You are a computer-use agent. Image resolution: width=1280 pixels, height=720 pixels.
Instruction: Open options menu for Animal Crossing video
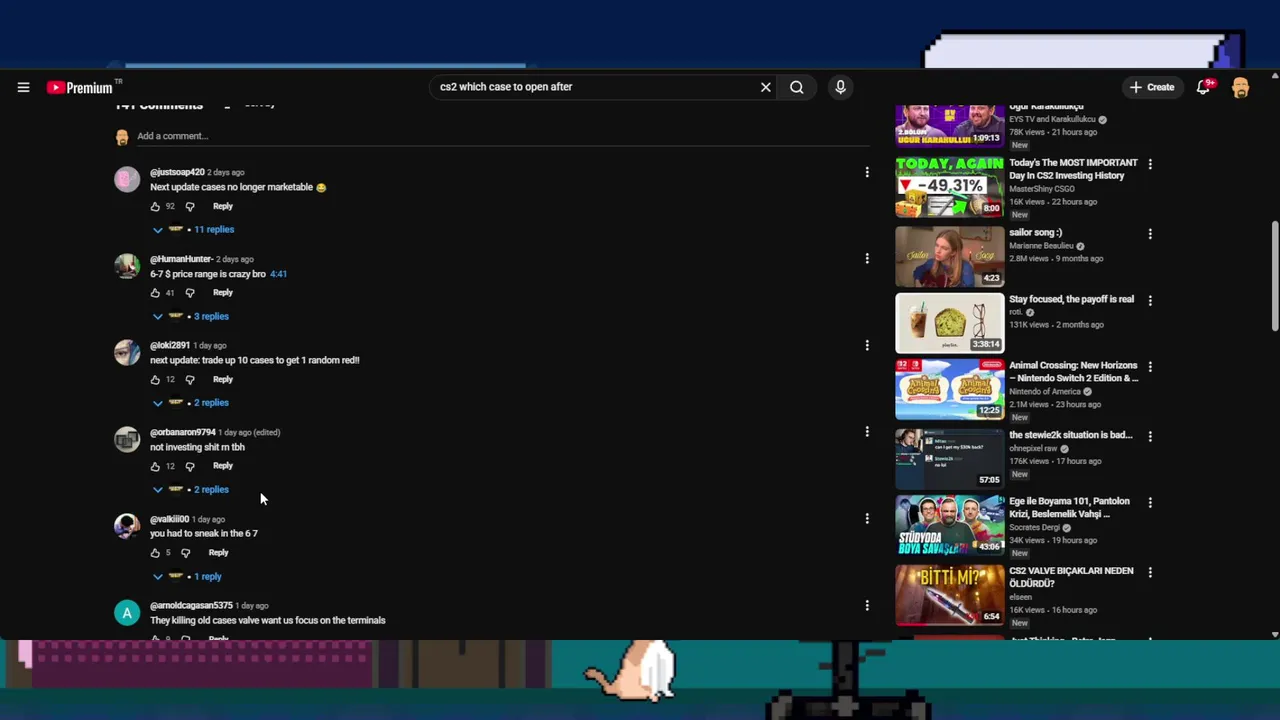coord(1150,367)
